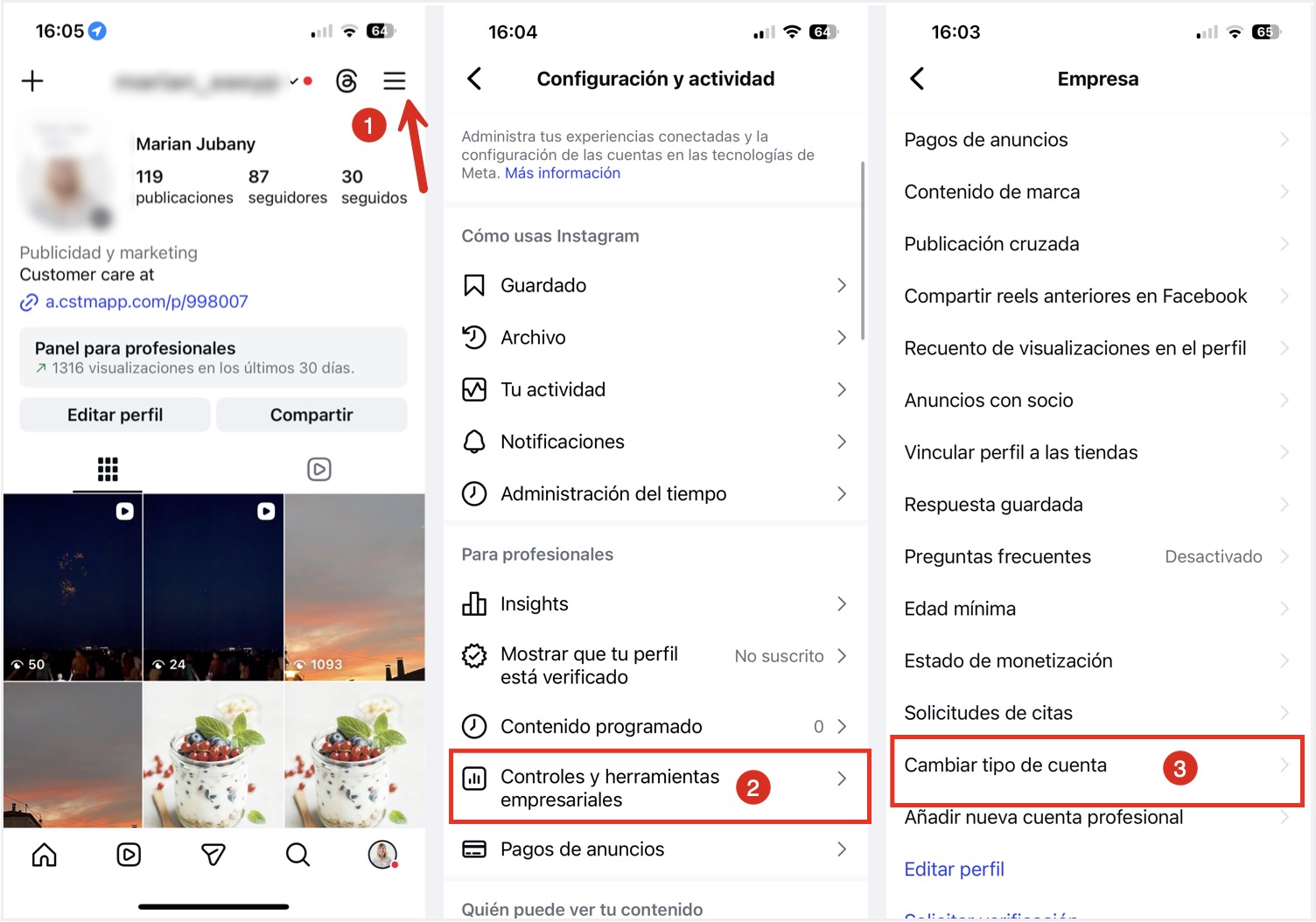Image resolution: width=1316 pixels, height=922 pixels.
Task: Tap the Threads icon in profile header
Action: tap(346, 81)
